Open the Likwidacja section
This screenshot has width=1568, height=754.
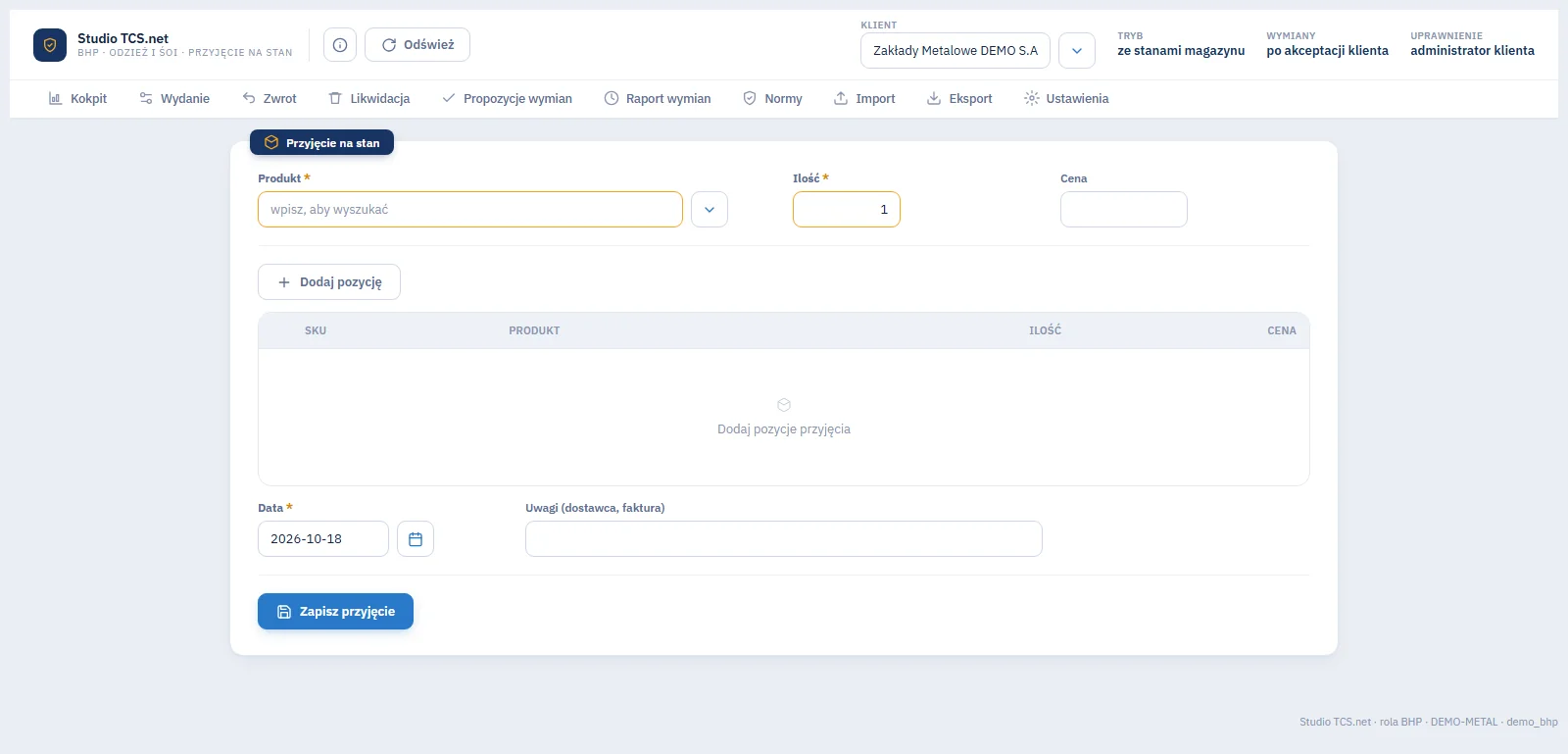point(369,99)
